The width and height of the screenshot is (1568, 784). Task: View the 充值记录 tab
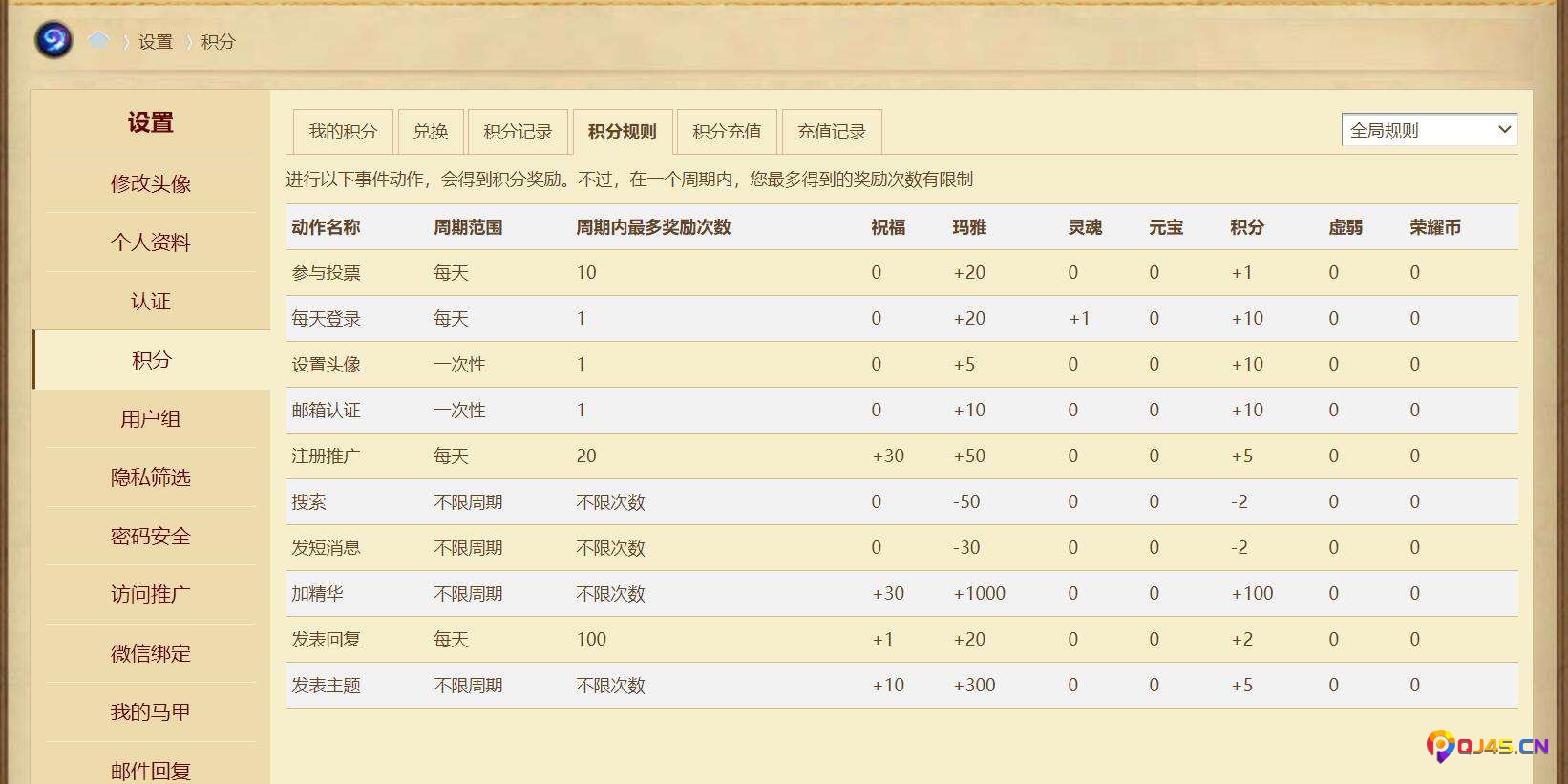pyautogui.click(x=832, y=132)
